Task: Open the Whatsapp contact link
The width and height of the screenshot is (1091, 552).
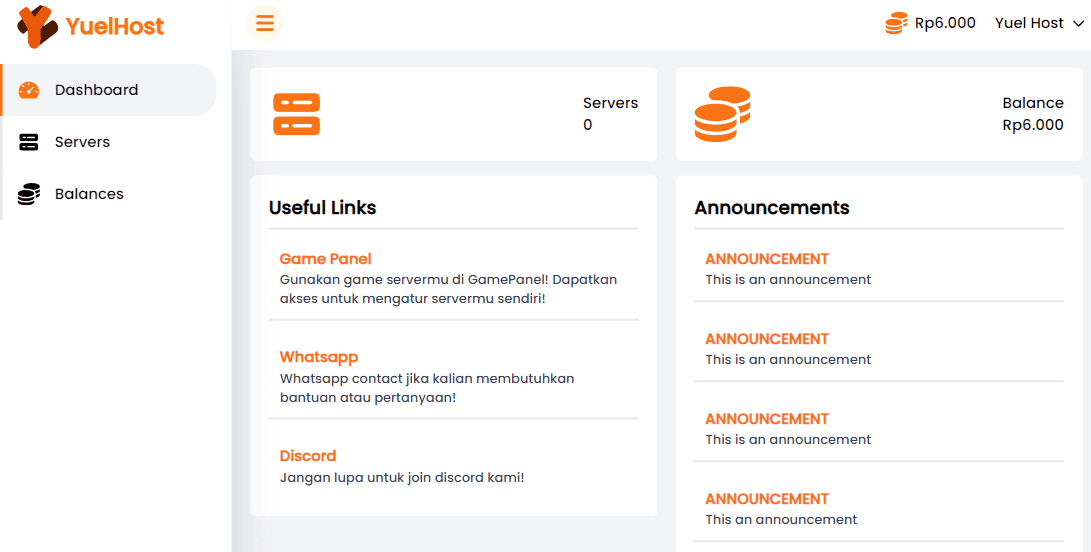Action: tap(318, 357)
